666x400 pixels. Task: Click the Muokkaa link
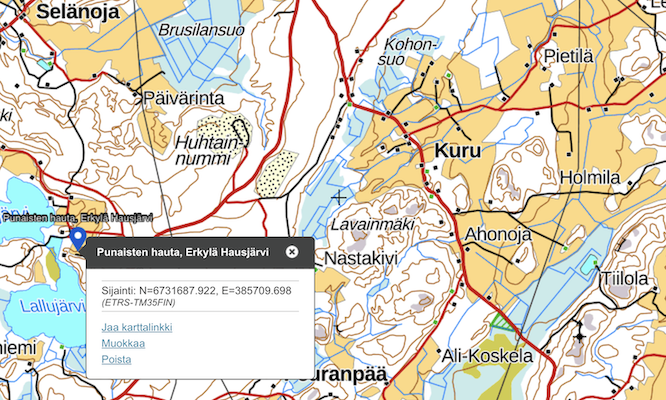pyautogui.click(x=123, y=344)
